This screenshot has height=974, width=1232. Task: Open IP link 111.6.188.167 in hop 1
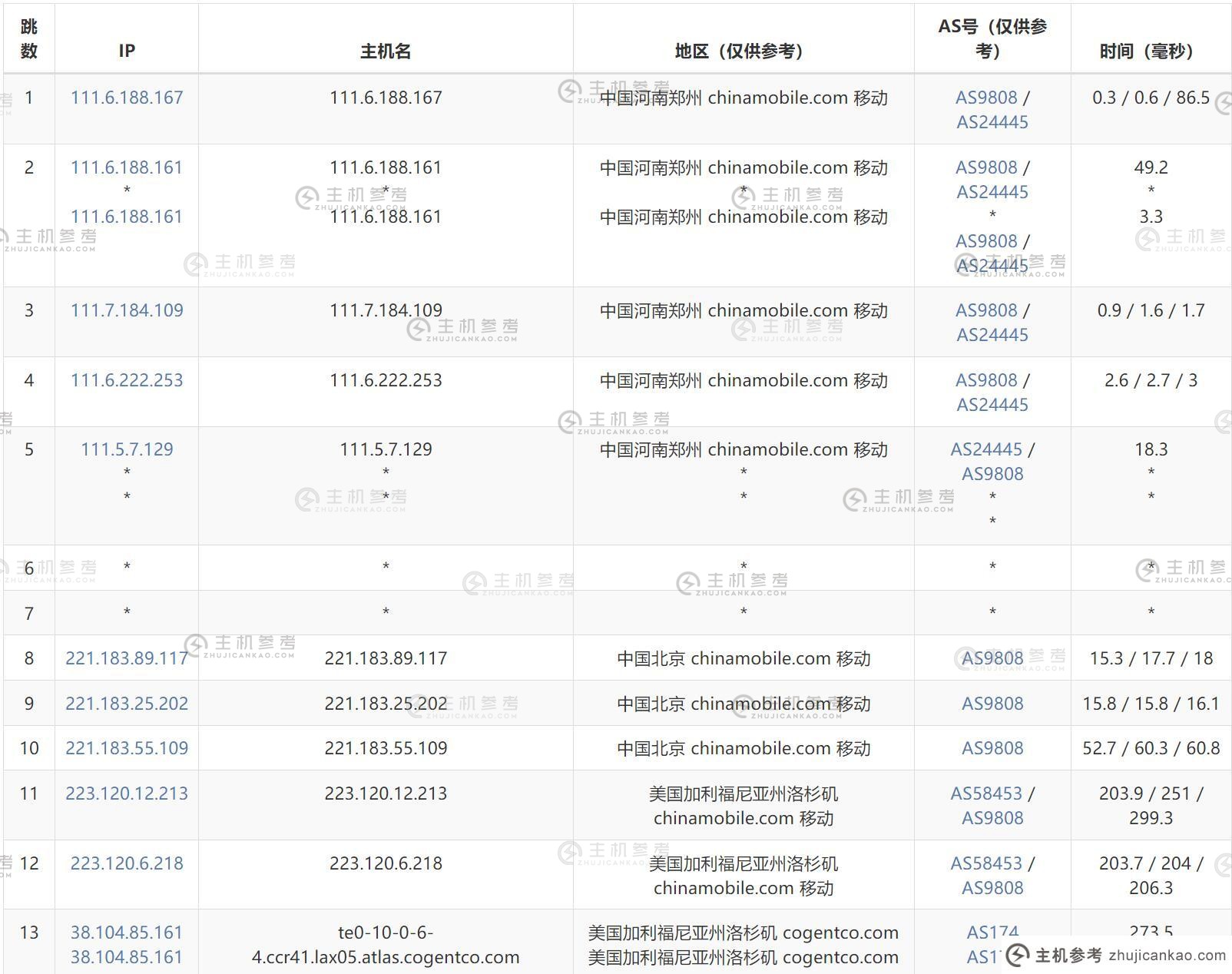pos(127,98)
